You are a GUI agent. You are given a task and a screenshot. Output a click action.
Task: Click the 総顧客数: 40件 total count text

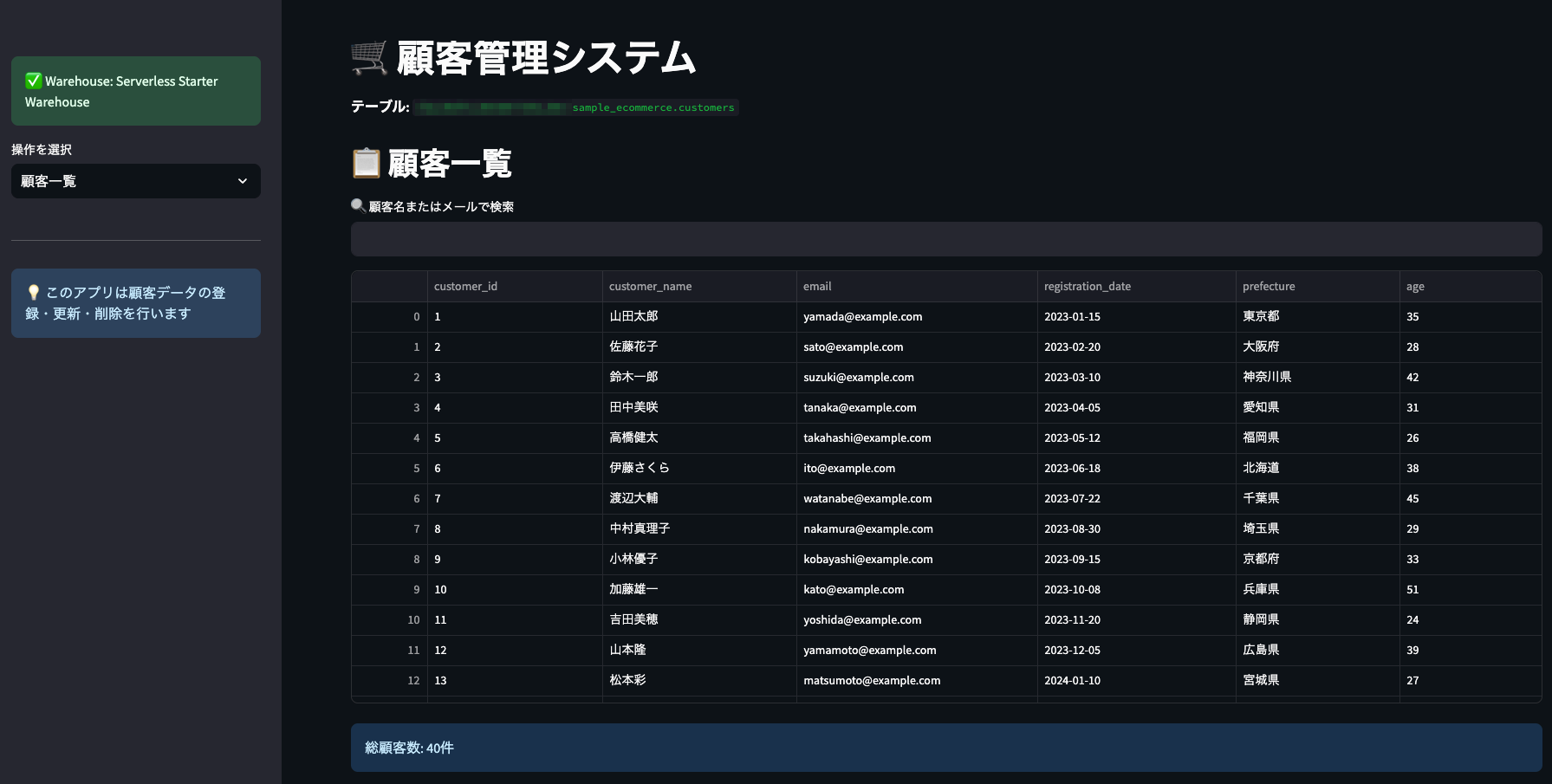pyautogui.click(x=409, y=748)
